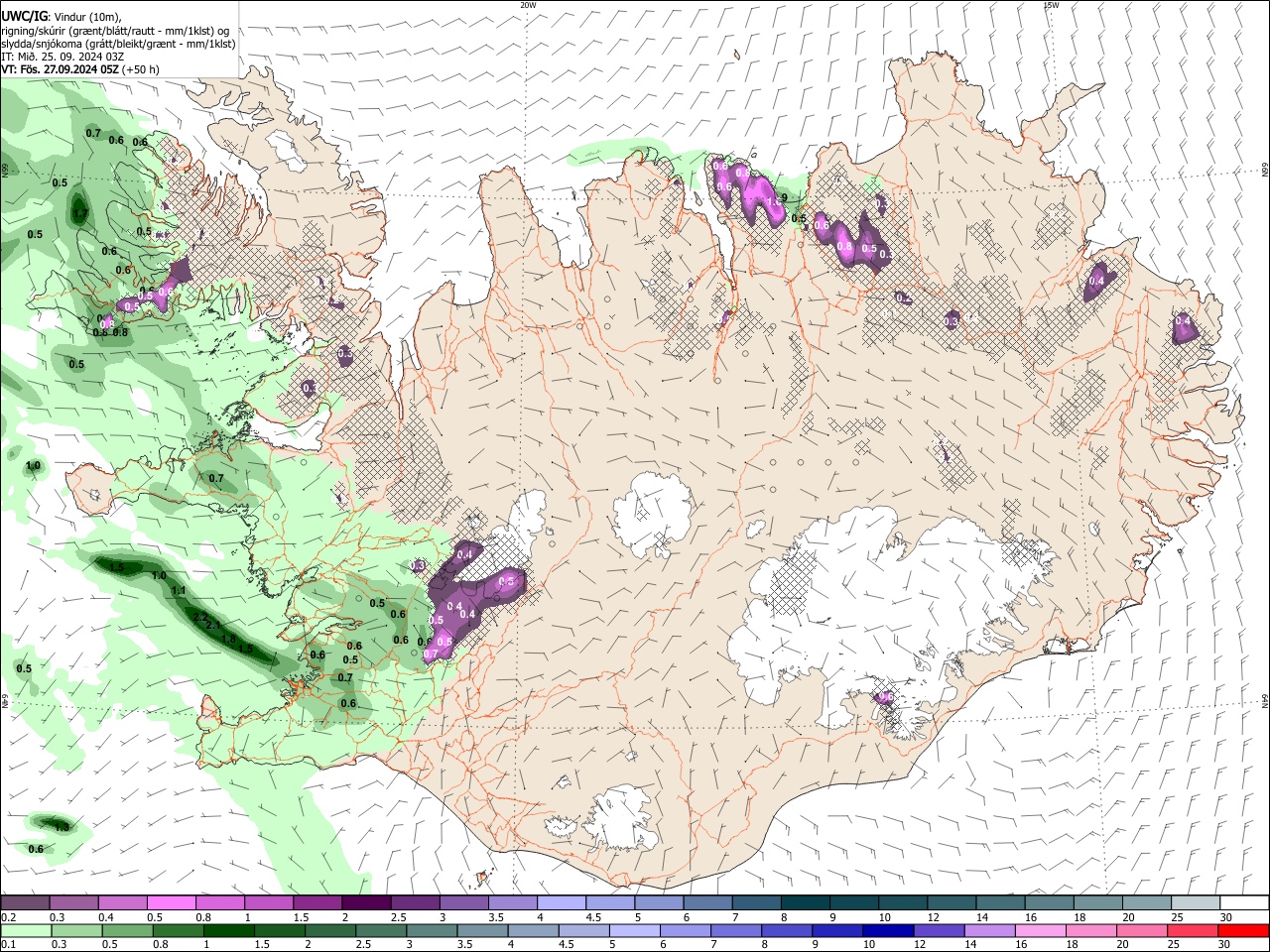Select the light grey snow swatch labeled 25
The width and height of the screenshot is (1270, 952).
click(1194, 903)
